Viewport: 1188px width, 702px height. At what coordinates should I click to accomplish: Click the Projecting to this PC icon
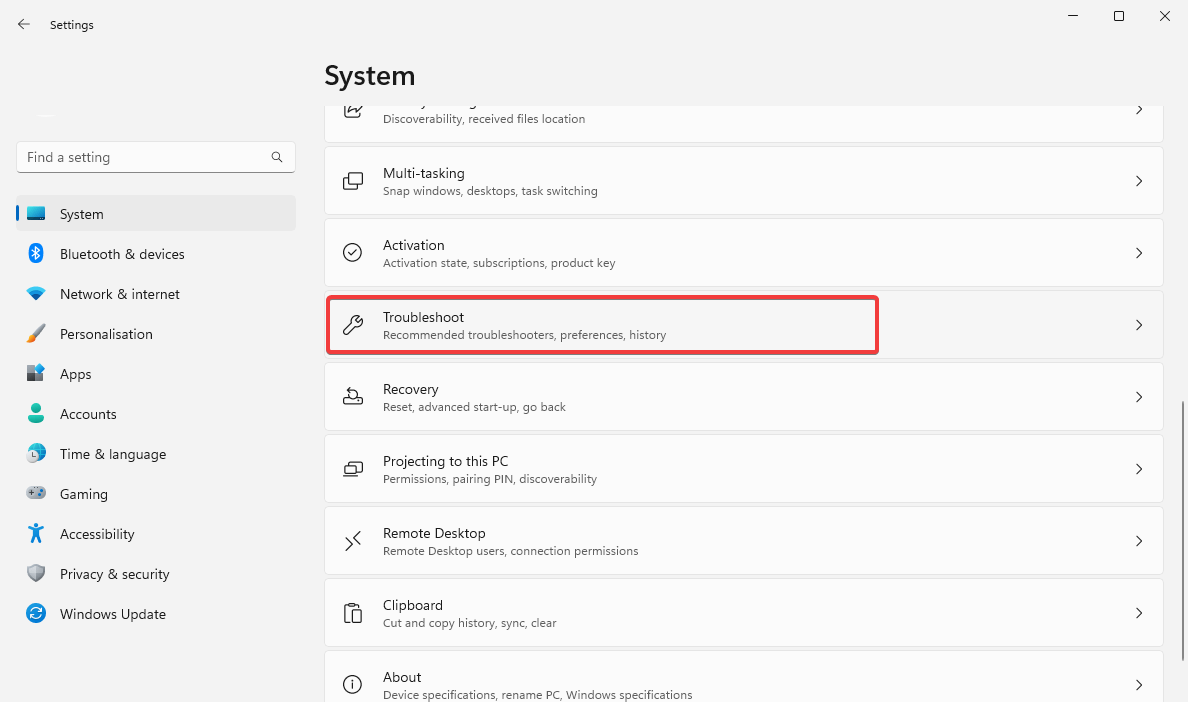352,469
